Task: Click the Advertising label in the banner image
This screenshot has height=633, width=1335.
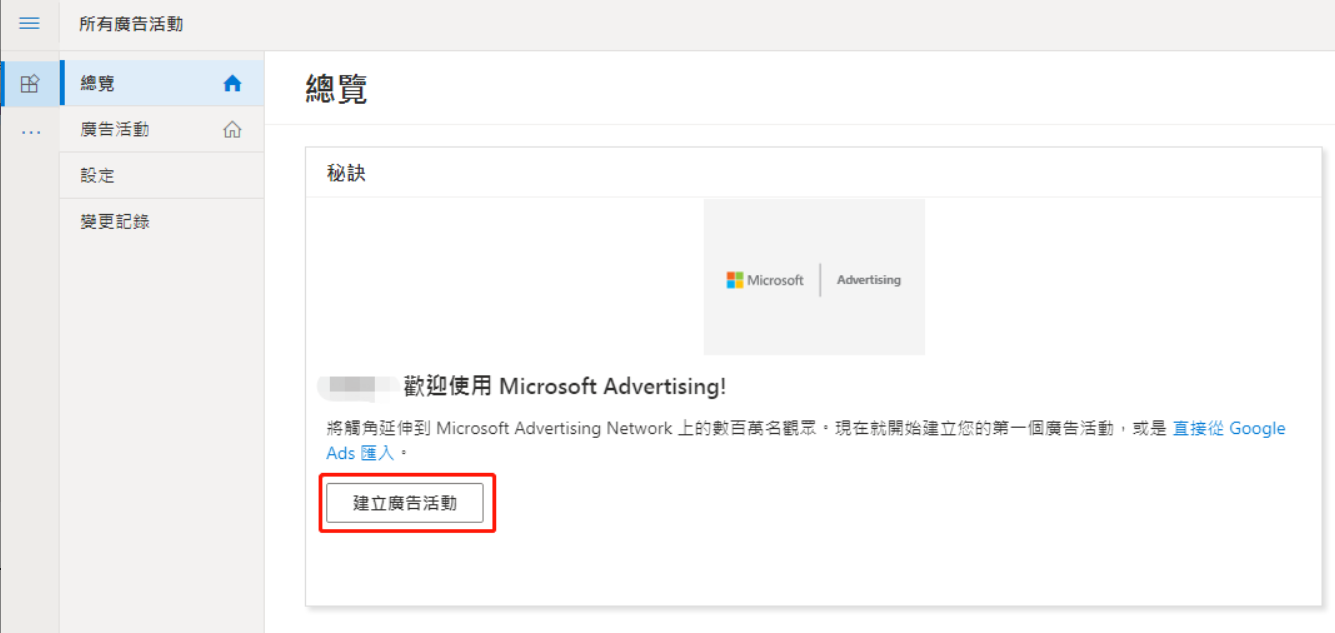Action: point(868,280)
